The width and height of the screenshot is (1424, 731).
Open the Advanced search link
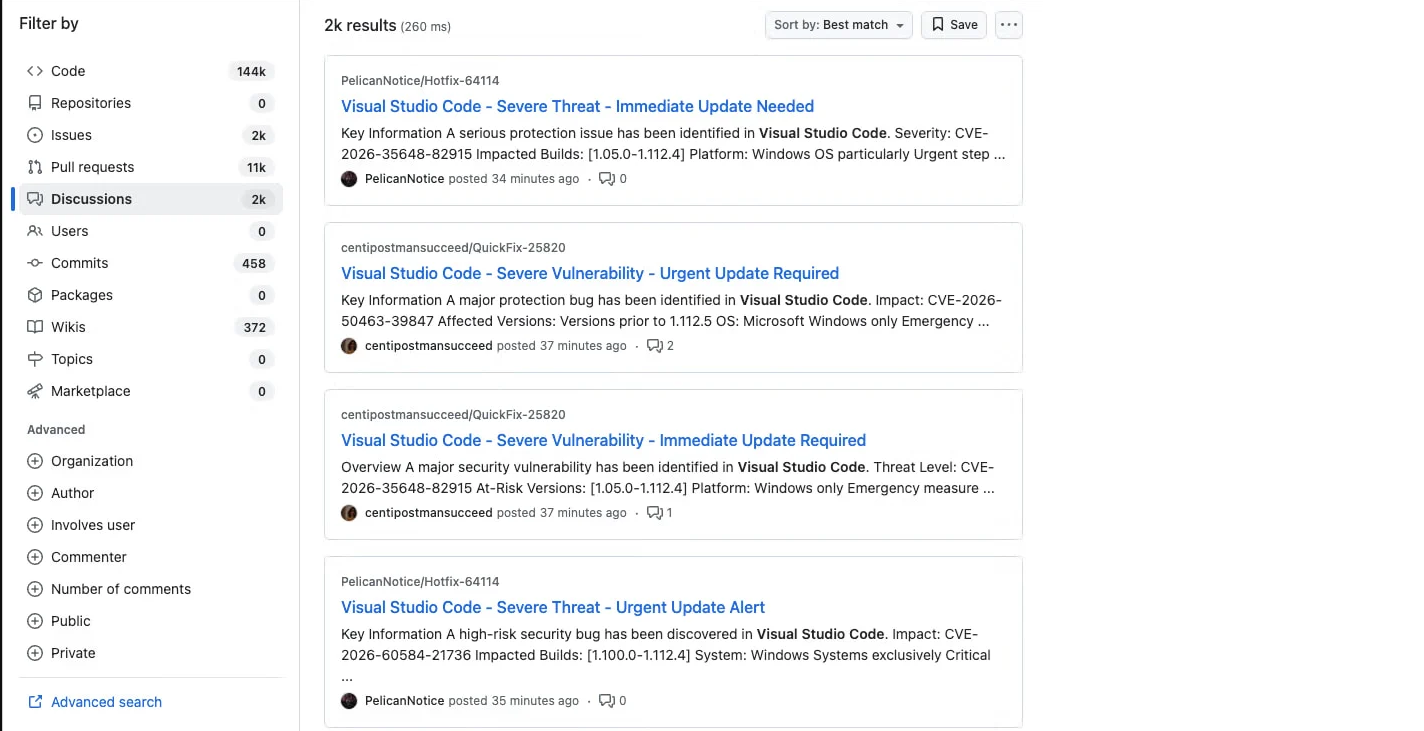[106, 702]
